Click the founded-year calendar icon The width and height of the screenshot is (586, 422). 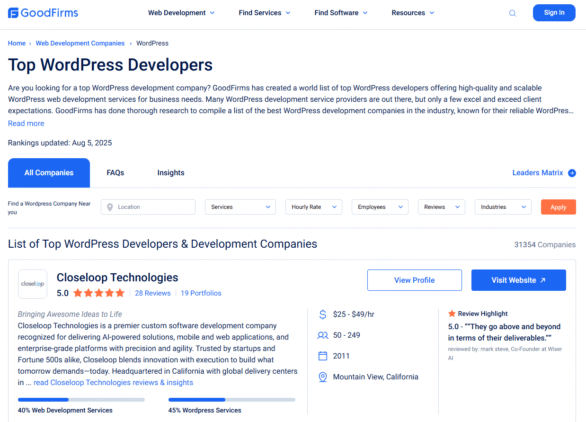pos(323,356)
